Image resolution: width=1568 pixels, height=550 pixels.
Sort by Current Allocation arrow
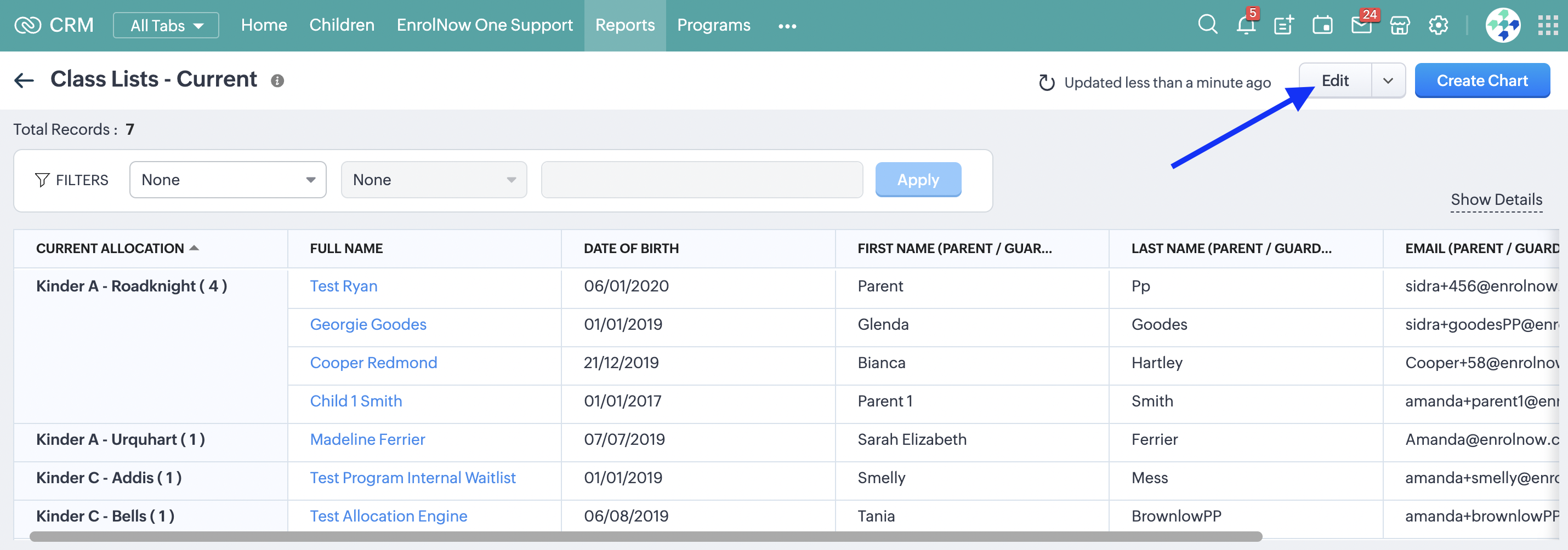[194, 248]
